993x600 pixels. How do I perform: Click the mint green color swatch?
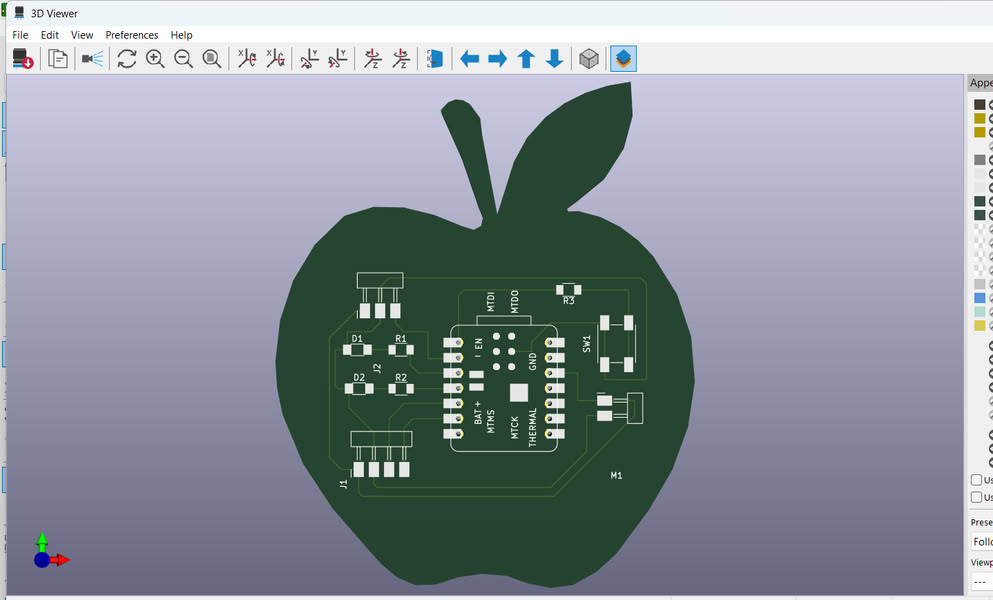coord(980,311)
